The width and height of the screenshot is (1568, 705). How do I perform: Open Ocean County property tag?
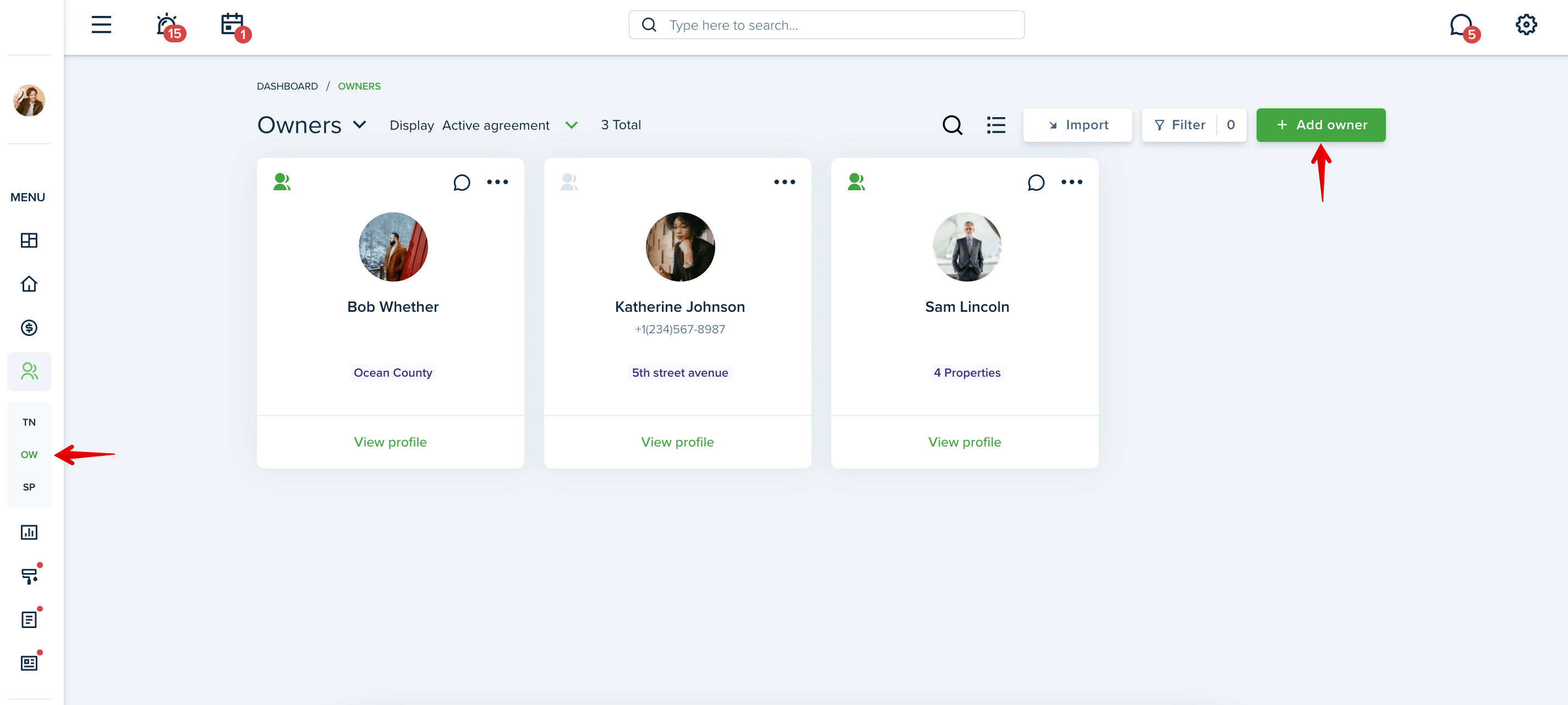[393, 373]
